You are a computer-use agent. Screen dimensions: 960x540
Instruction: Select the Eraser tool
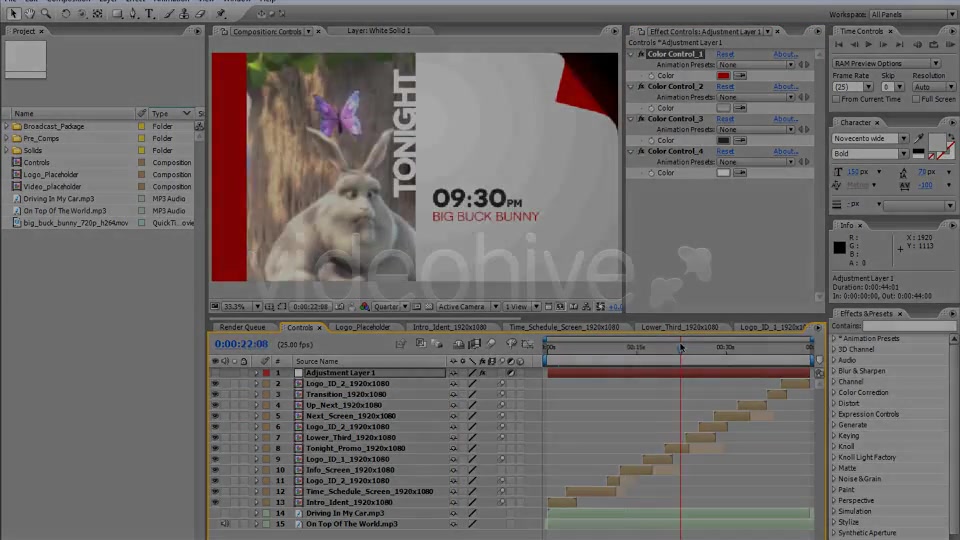200,13
